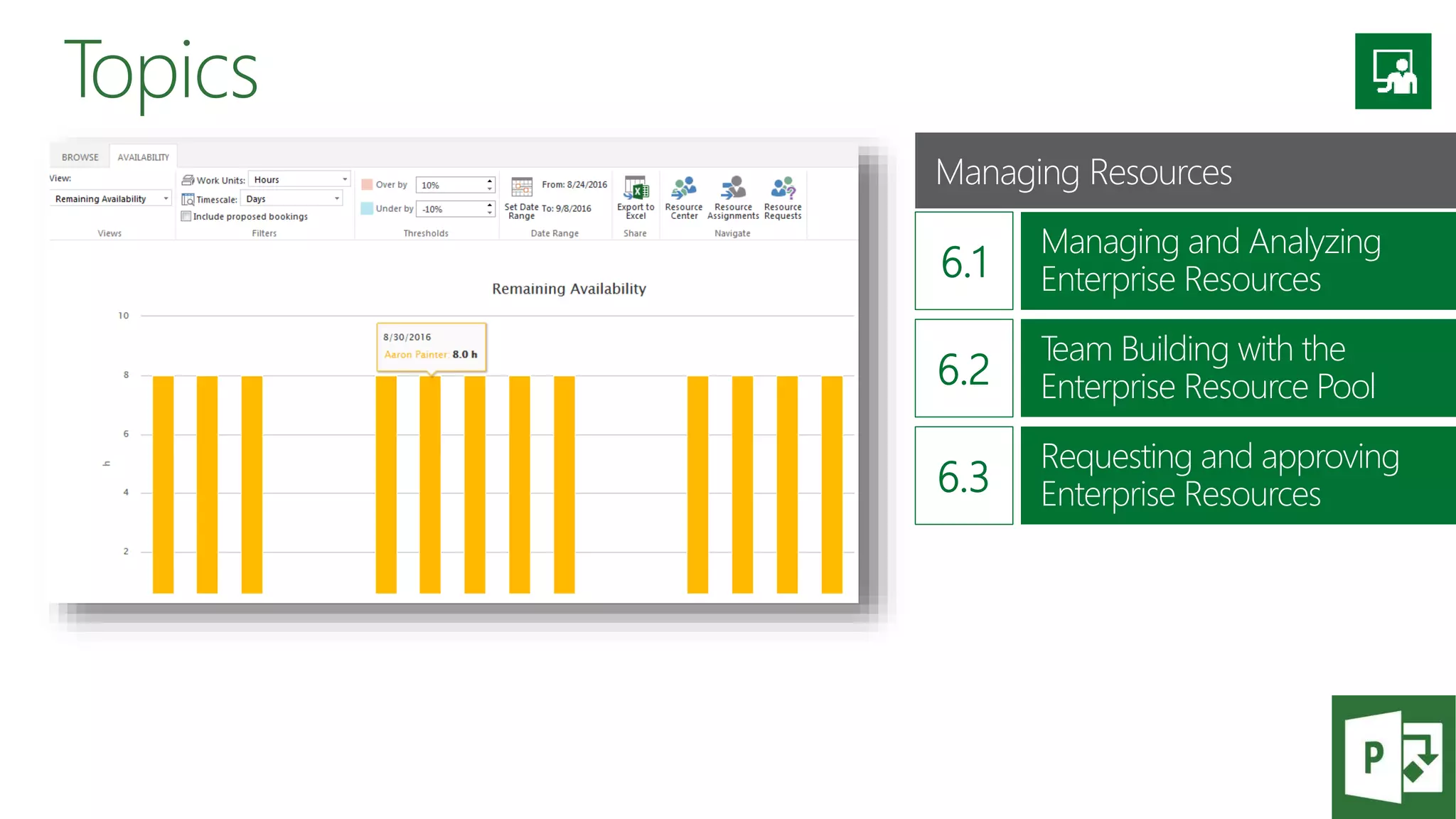Switch to the BROWSE tab
Image resolution: width=1456 pixels, height=819 pixels.
(x=80, y=157)
